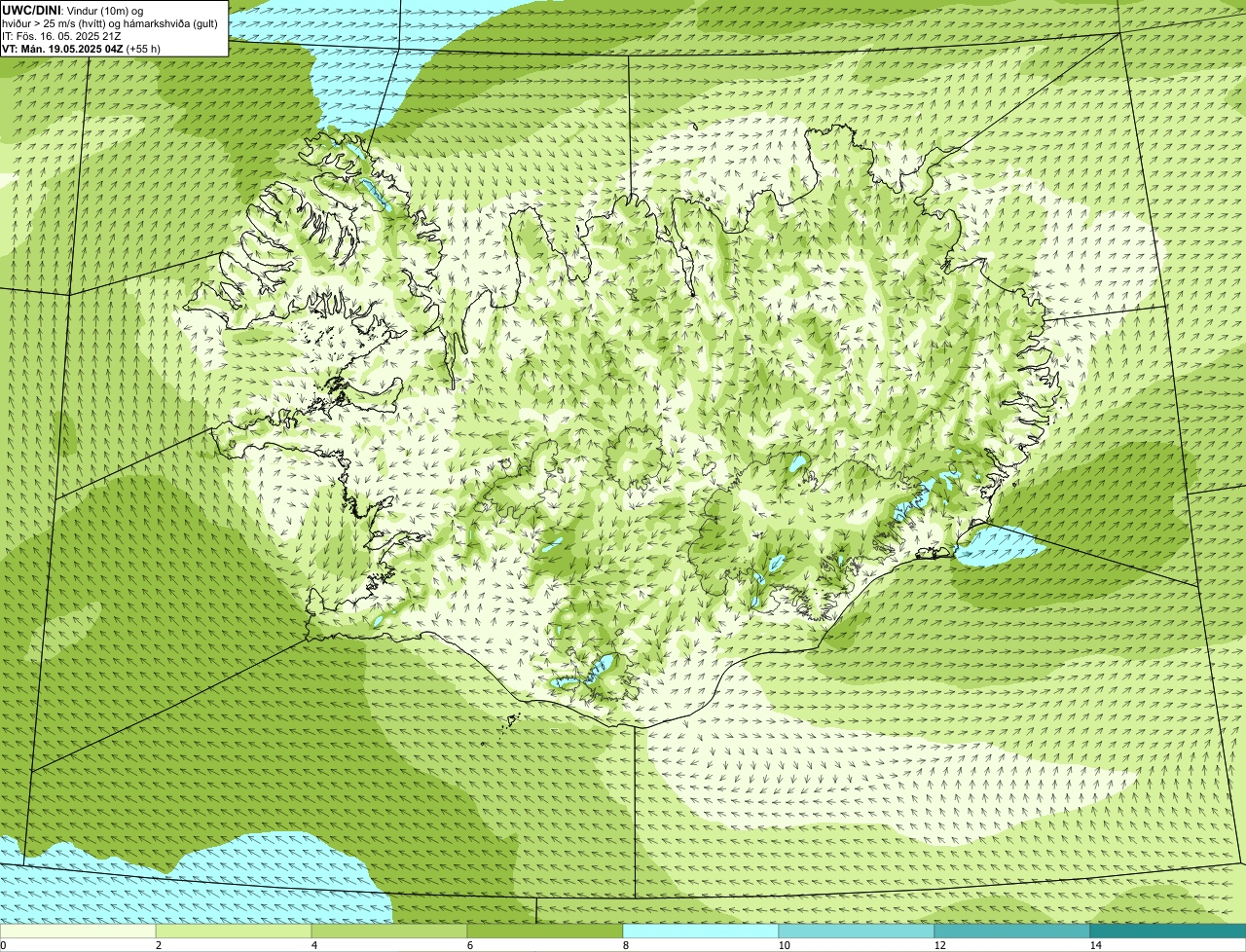Click the legend tick label "6"
Viewport: 1246px width, 952px height.
(469, 945)
